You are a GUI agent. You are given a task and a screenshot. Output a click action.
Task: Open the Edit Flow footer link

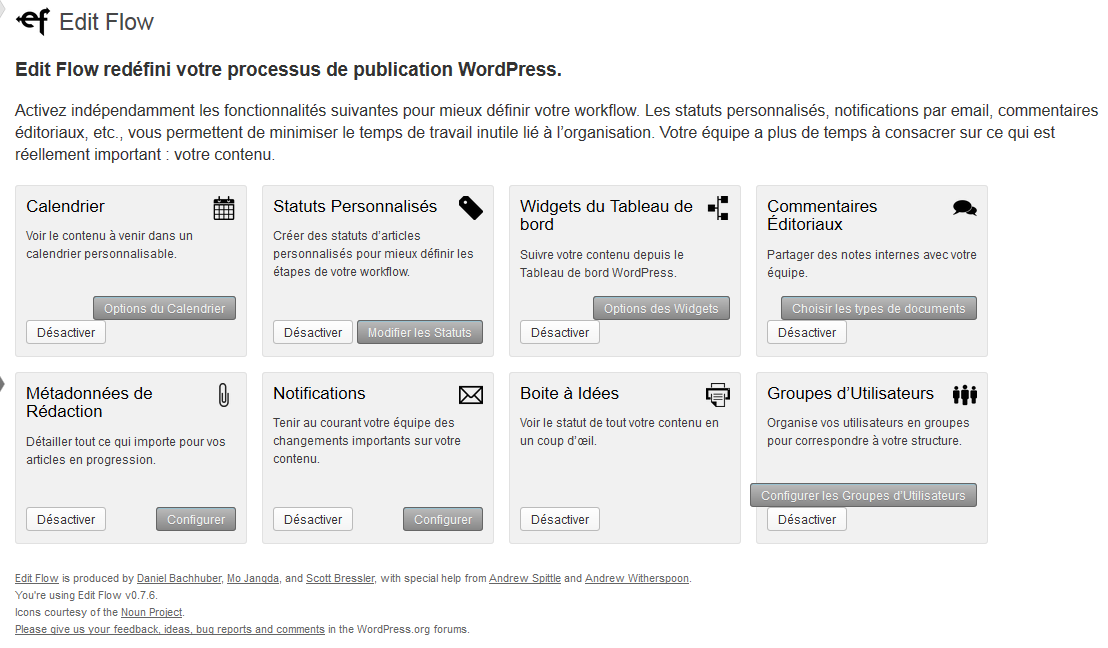[x=37, y=578]
